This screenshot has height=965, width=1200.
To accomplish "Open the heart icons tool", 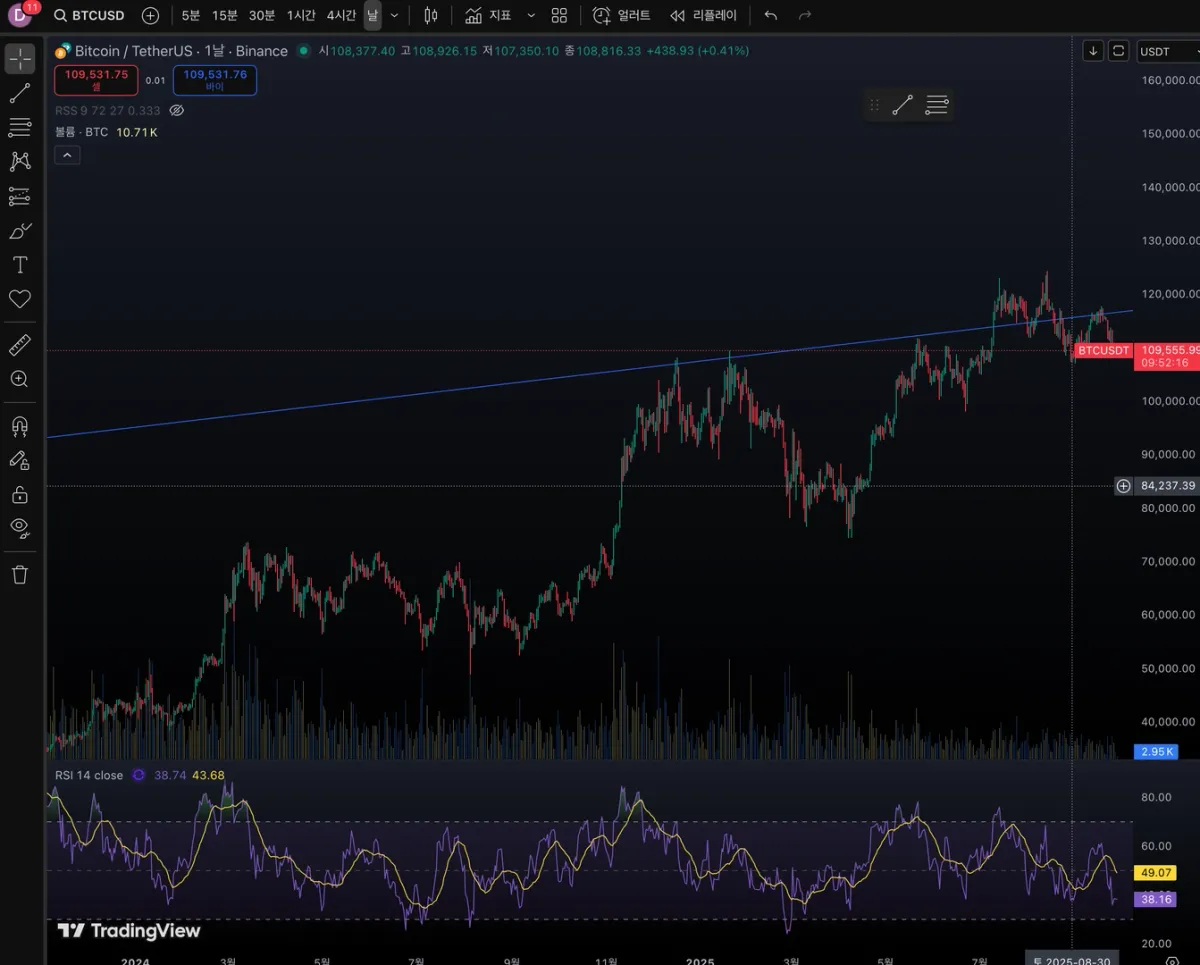I will point(19,299).
